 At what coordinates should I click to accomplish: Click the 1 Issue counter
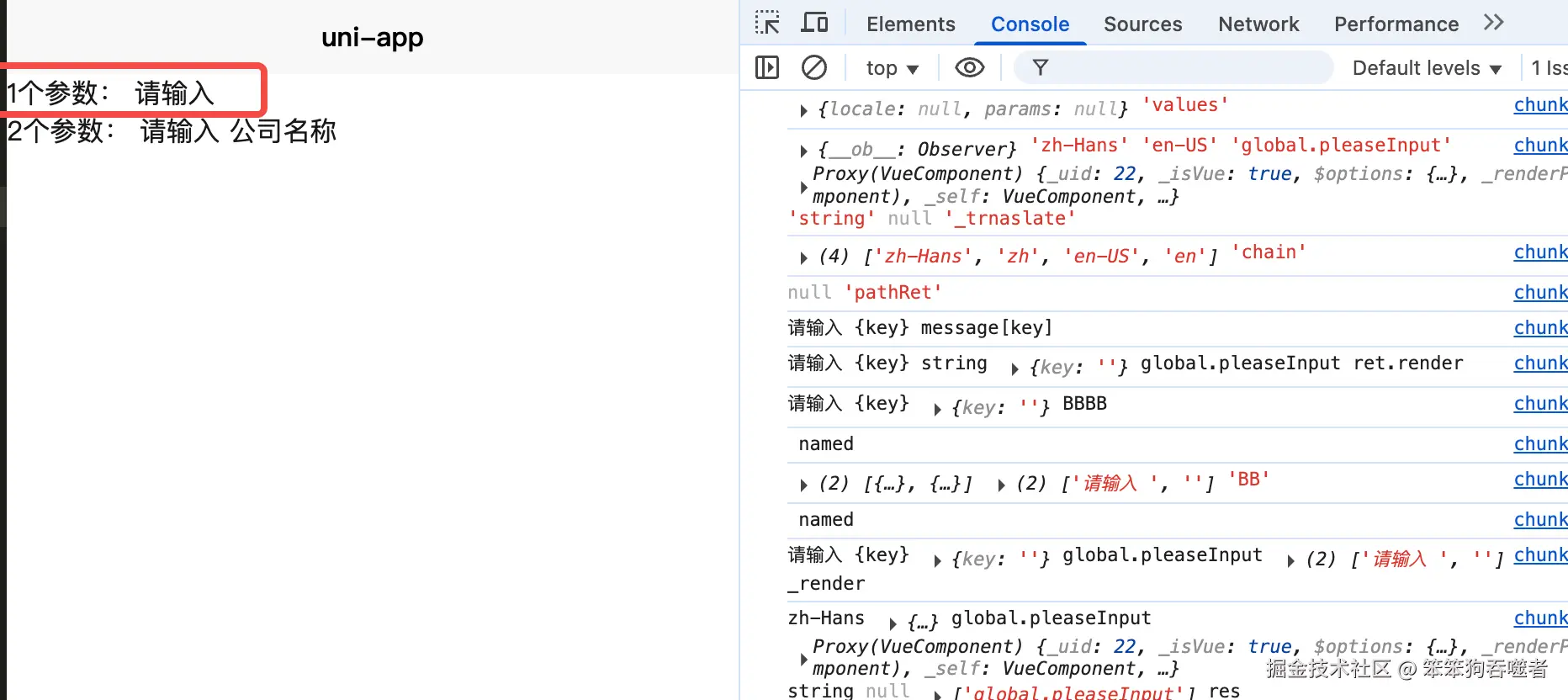pyautogui.click(x=1549, y=68)
